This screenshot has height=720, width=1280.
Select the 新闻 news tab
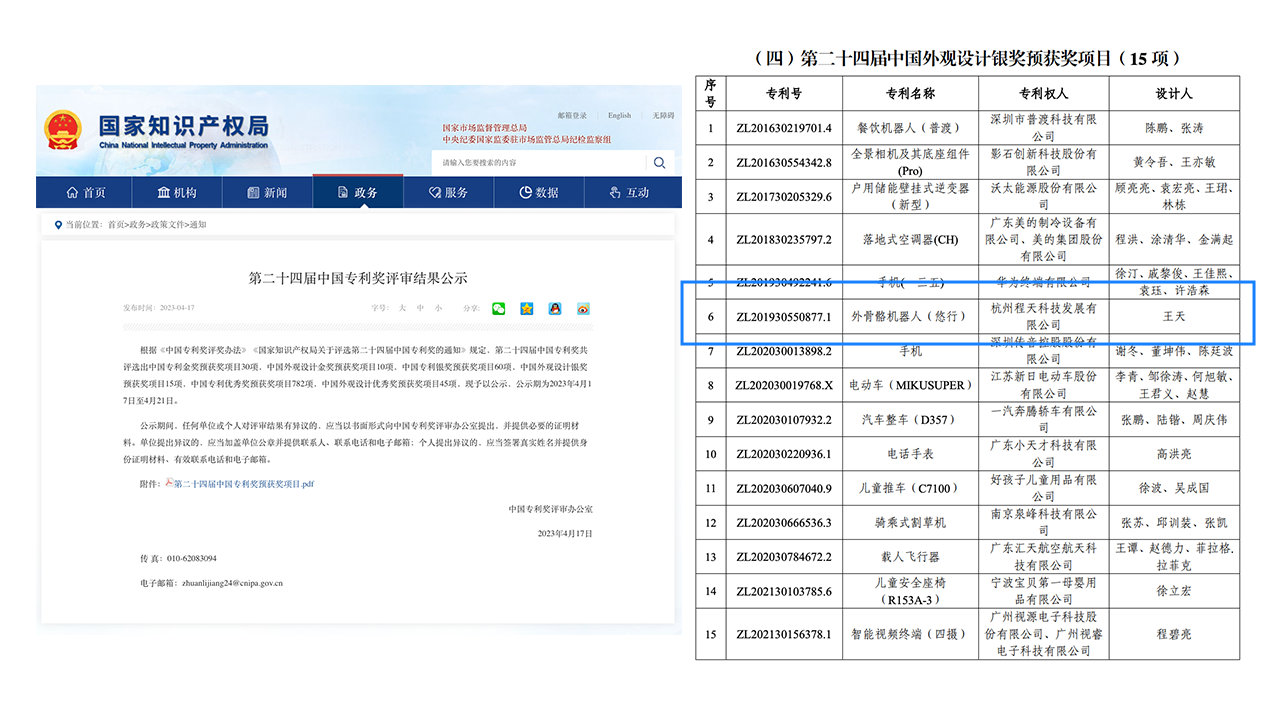coord(266,192)
